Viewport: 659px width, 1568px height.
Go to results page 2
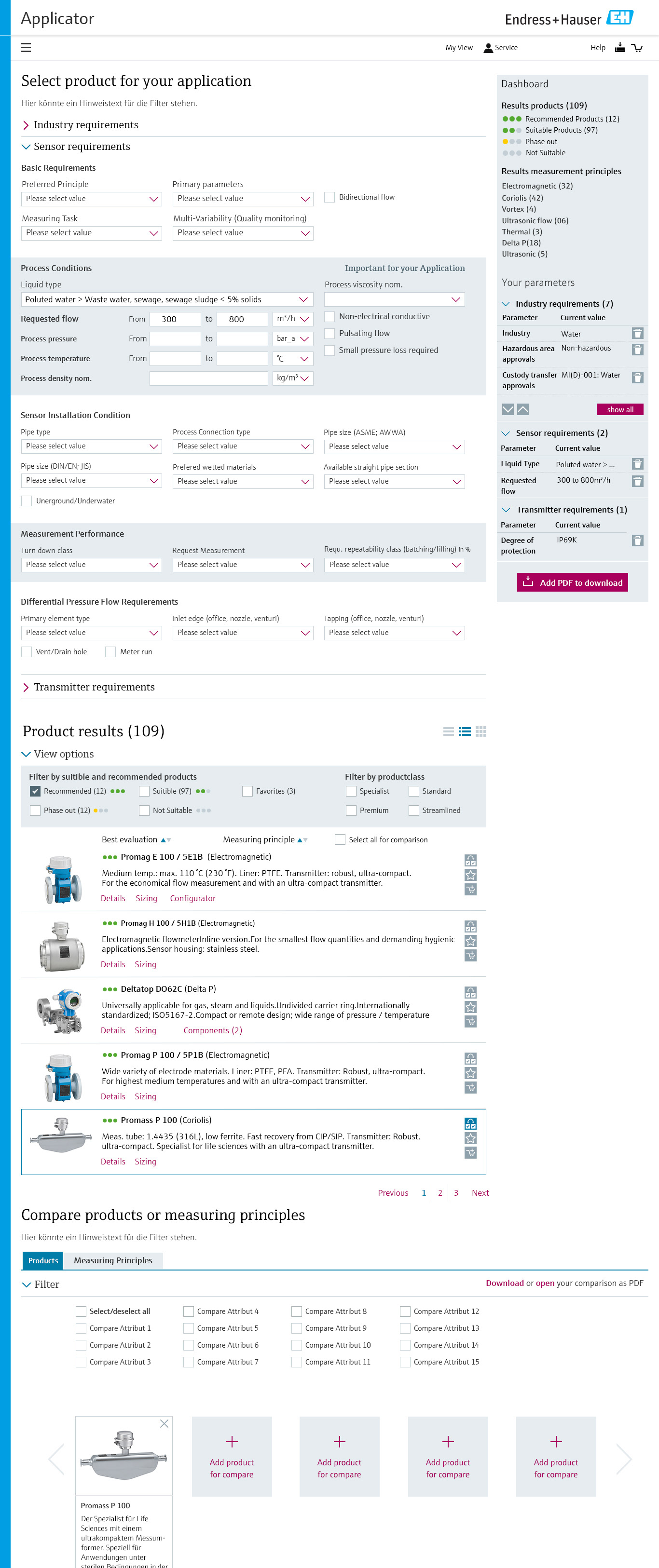[x=440, y=1193]
